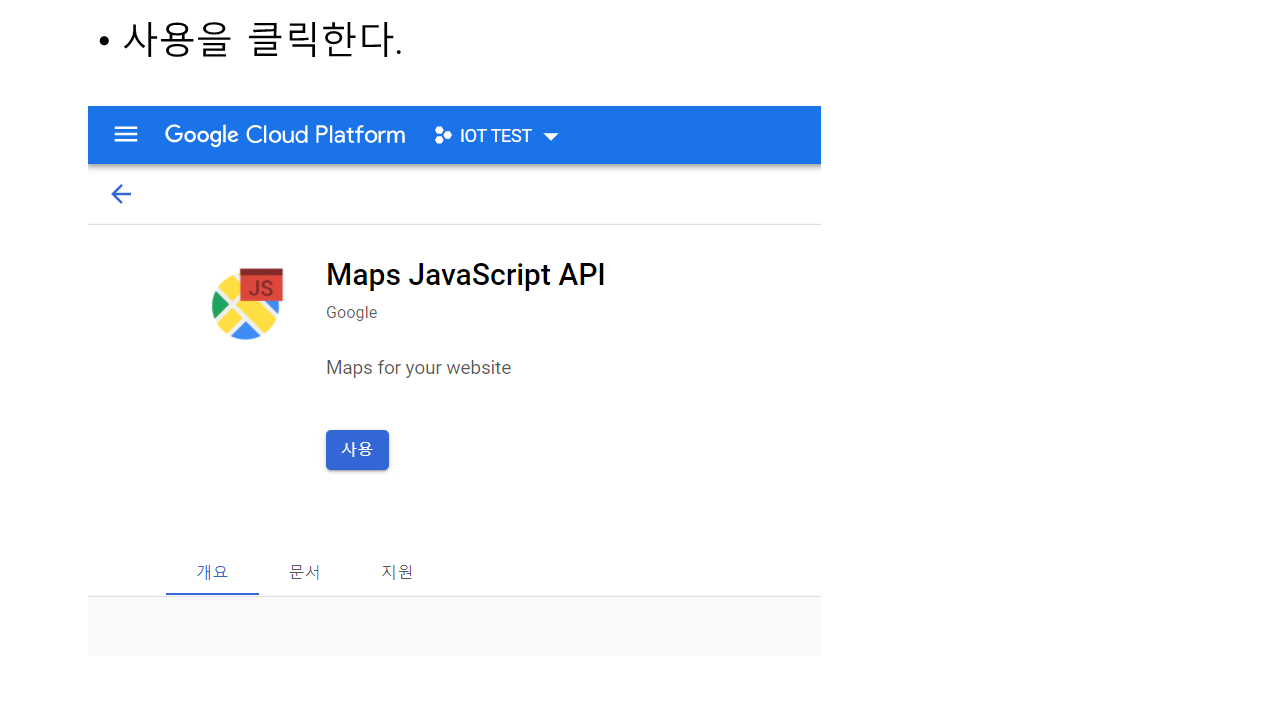Image resolution: width=1280 pixels, height=720 pixels.
Task: Switch to the 개요 tab
Action: click(212, 572)
